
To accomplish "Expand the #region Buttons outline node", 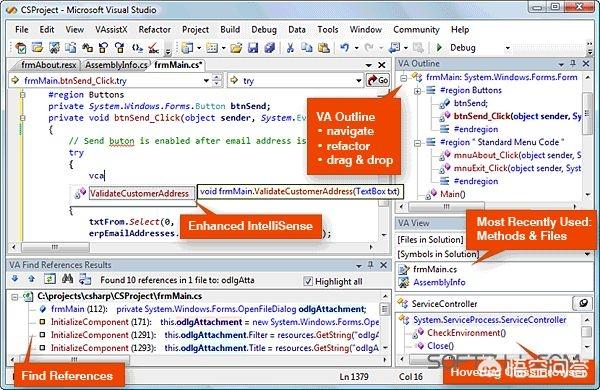I will click(x=417, y=91).
